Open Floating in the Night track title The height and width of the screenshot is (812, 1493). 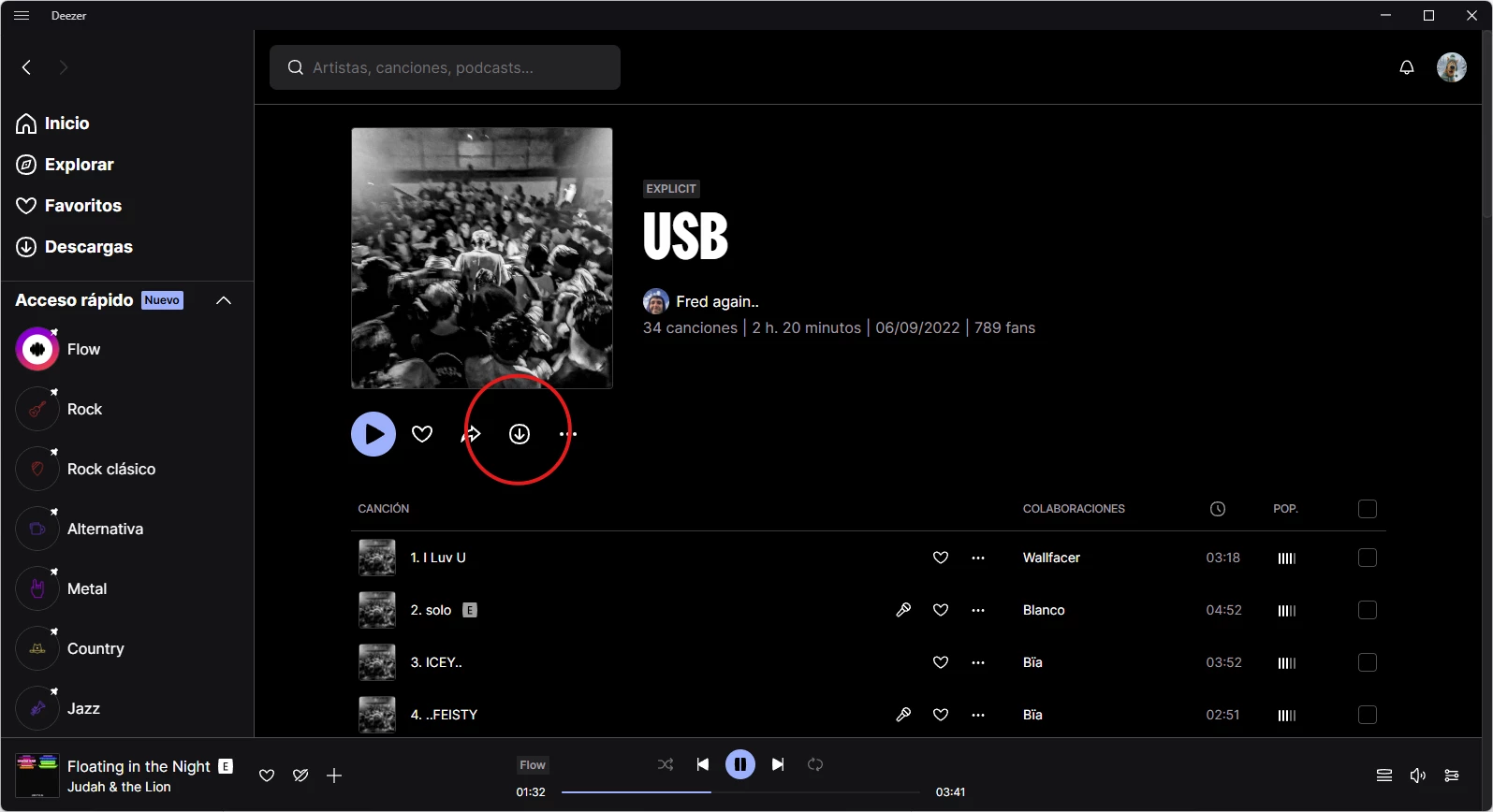[139, 766]
